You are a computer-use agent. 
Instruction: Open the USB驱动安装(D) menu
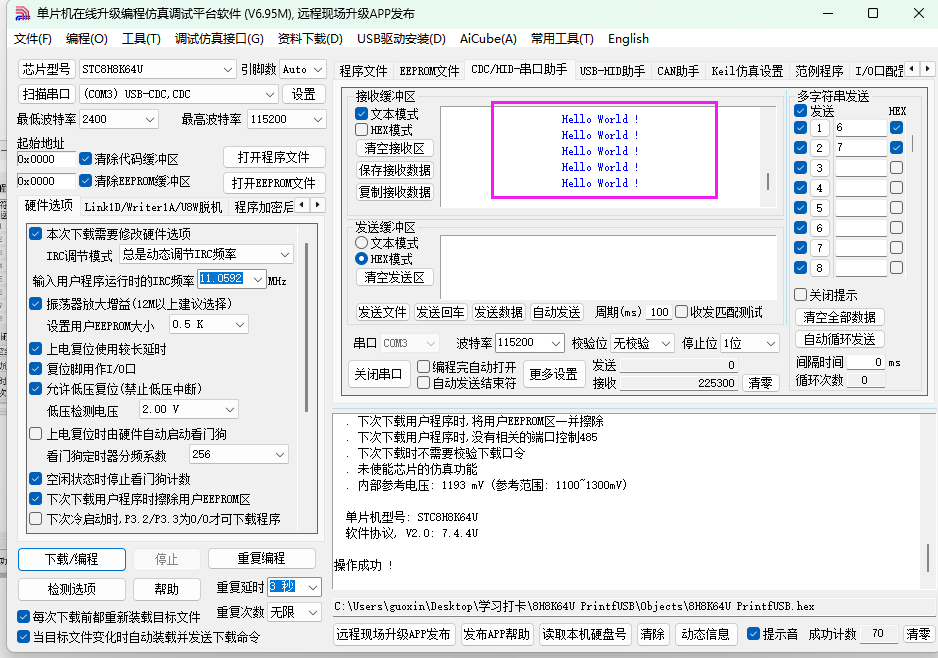point(401,39)
